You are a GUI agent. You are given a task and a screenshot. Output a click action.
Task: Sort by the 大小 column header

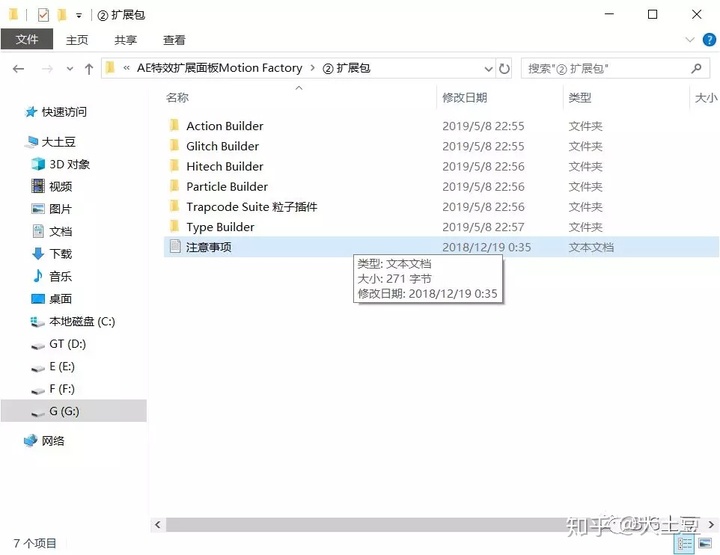click(706, 97)
